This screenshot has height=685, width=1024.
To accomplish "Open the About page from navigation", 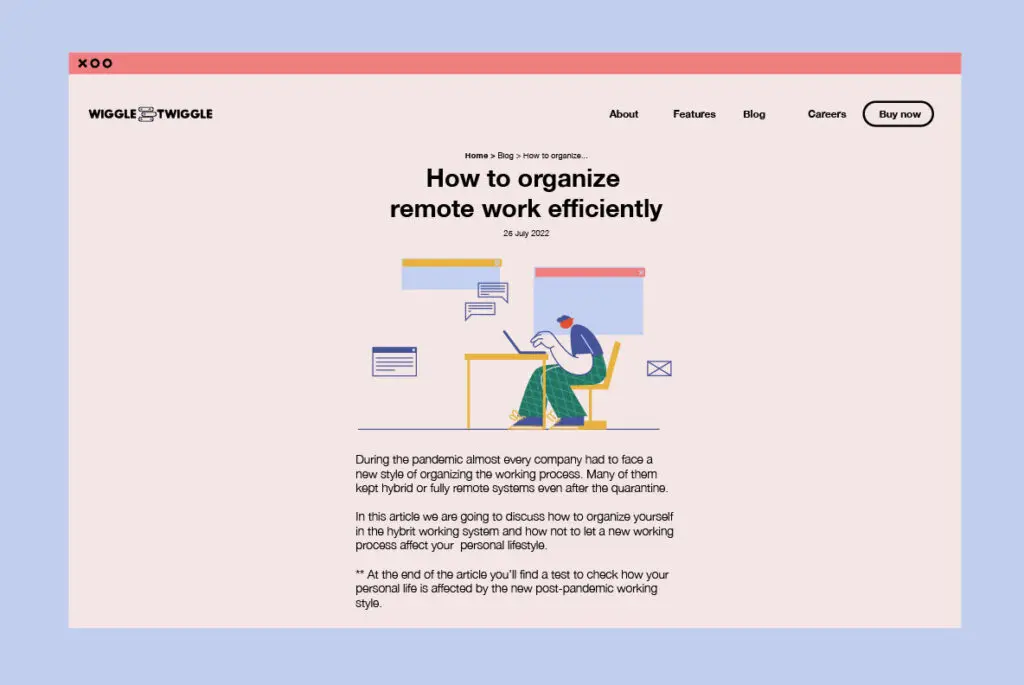I will tap(623, 114).
